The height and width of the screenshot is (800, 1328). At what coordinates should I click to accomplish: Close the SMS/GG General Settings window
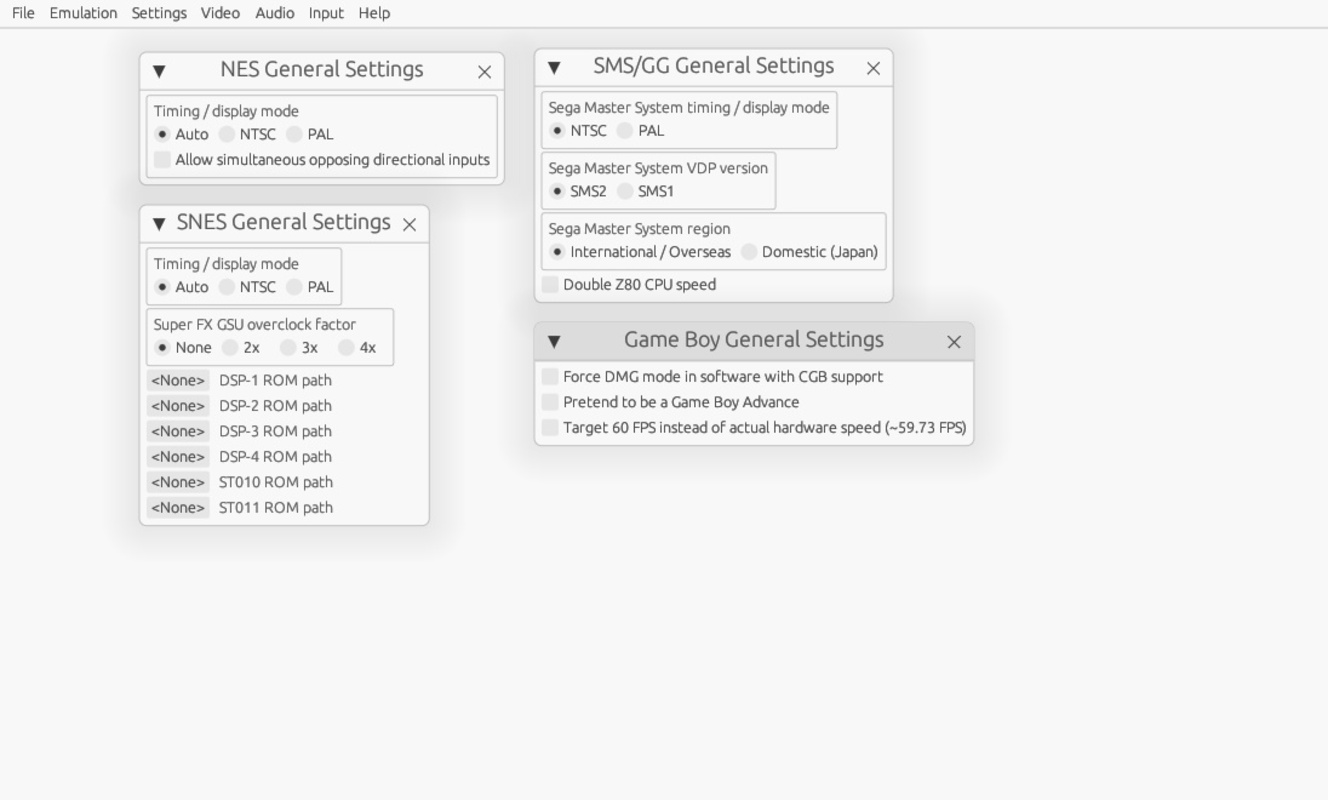[x=873, y=68]
